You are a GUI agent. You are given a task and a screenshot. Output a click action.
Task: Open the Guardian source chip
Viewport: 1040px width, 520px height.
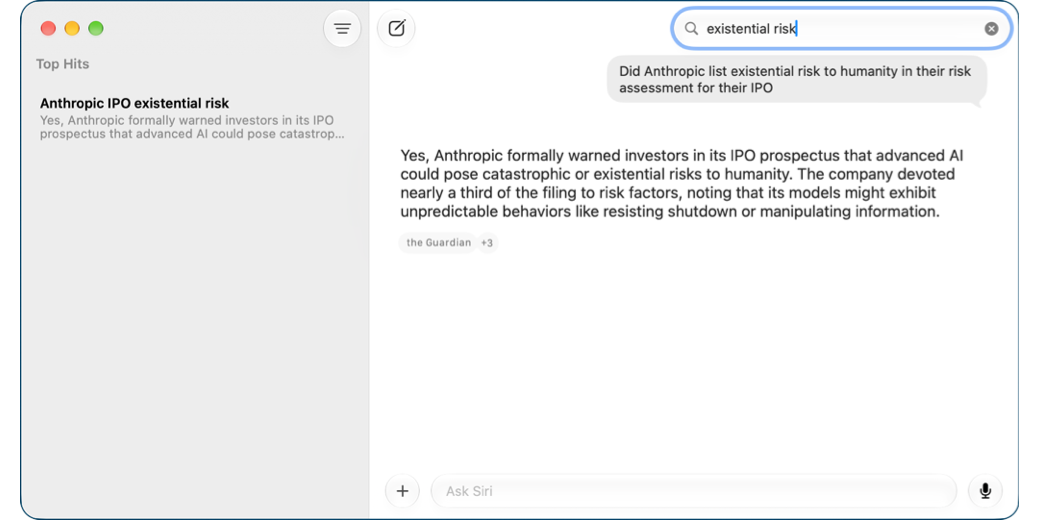pyautogui.click(x=438, y=243)
